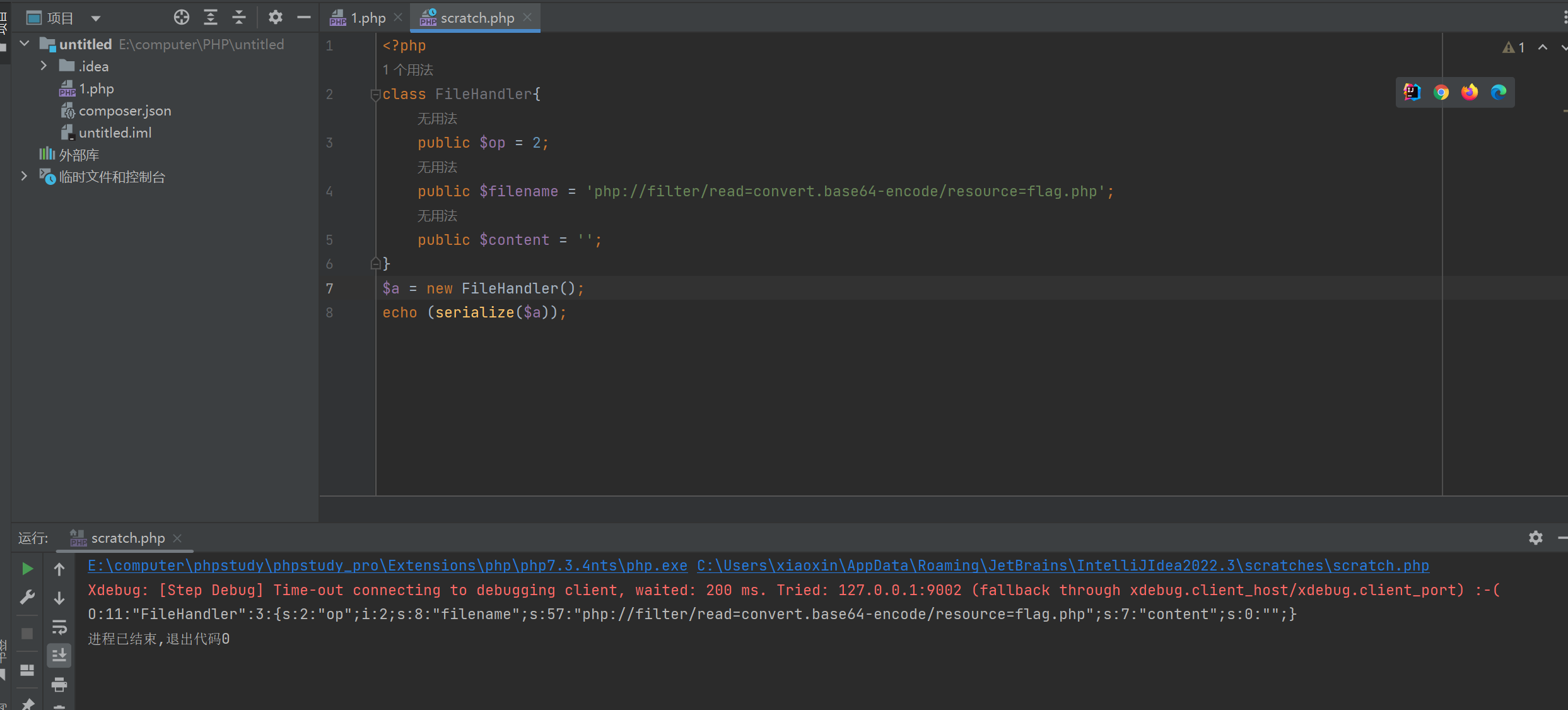
Task: Open the scratch.php path link in console
Action: (x=1063, y=565)
